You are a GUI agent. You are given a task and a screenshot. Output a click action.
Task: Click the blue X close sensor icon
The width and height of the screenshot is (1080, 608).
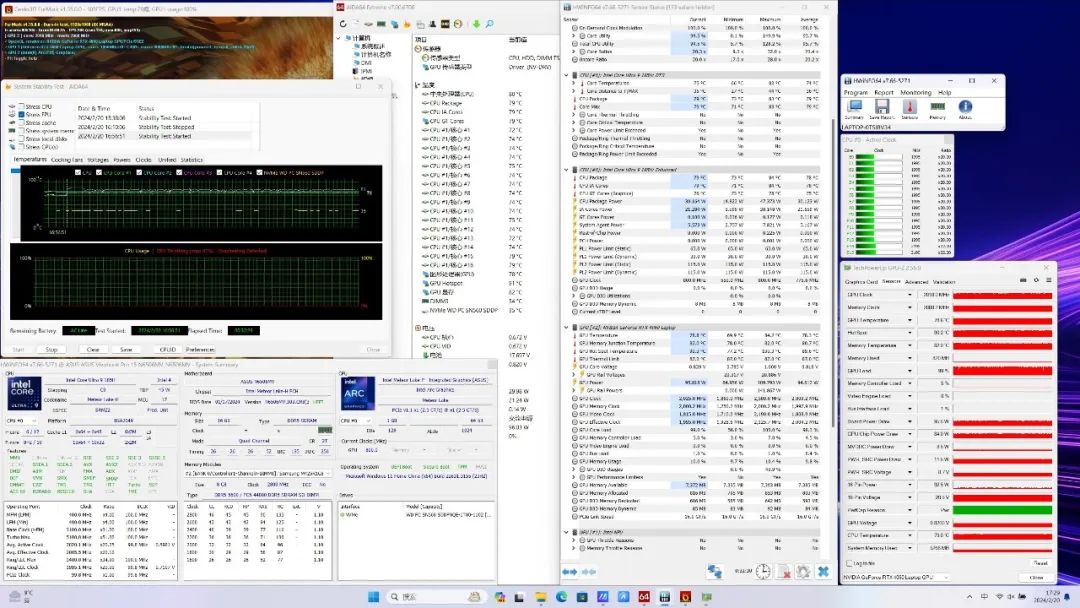click(822, 571)
